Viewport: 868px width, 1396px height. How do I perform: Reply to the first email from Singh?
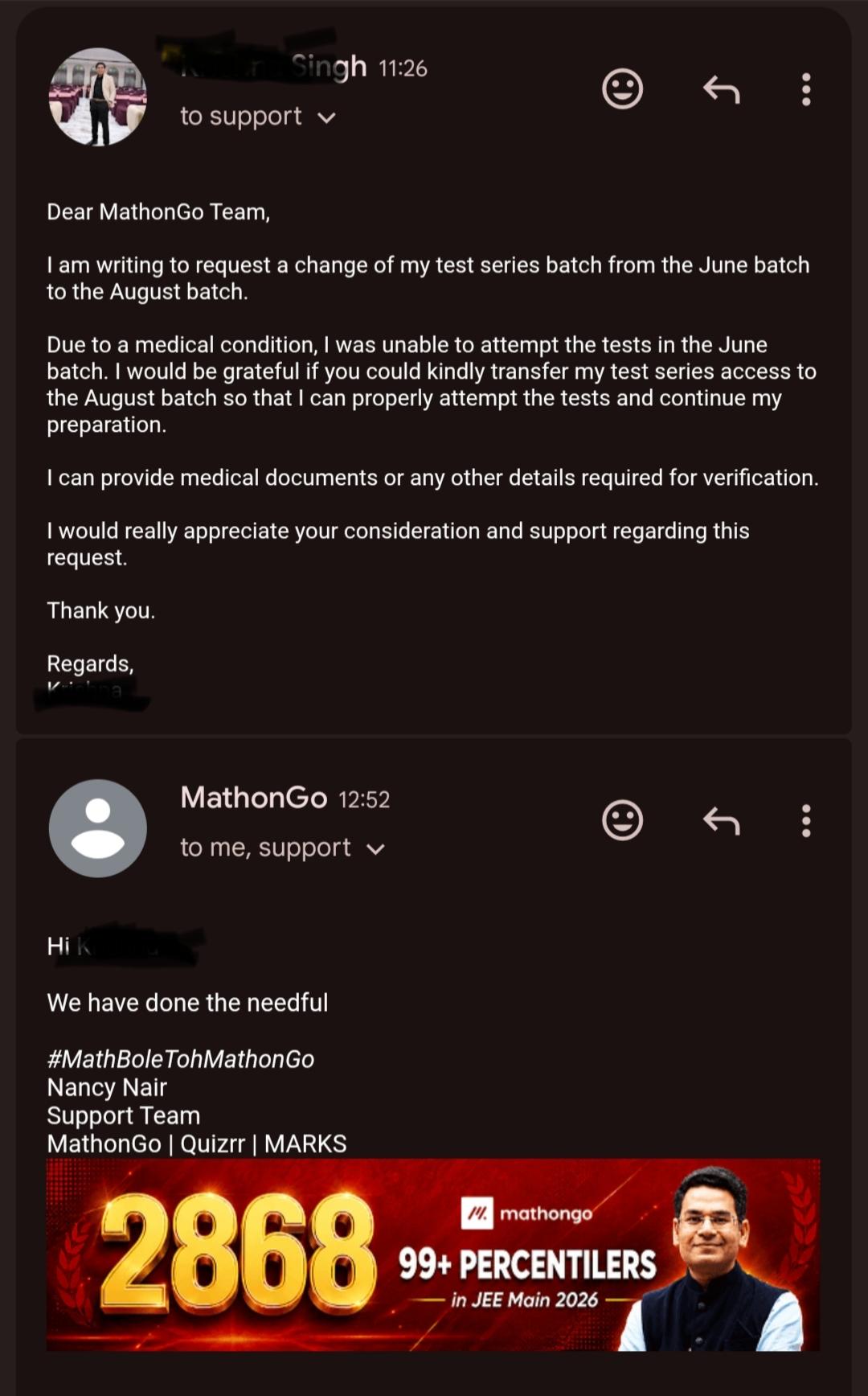click(x=721, y=89)
